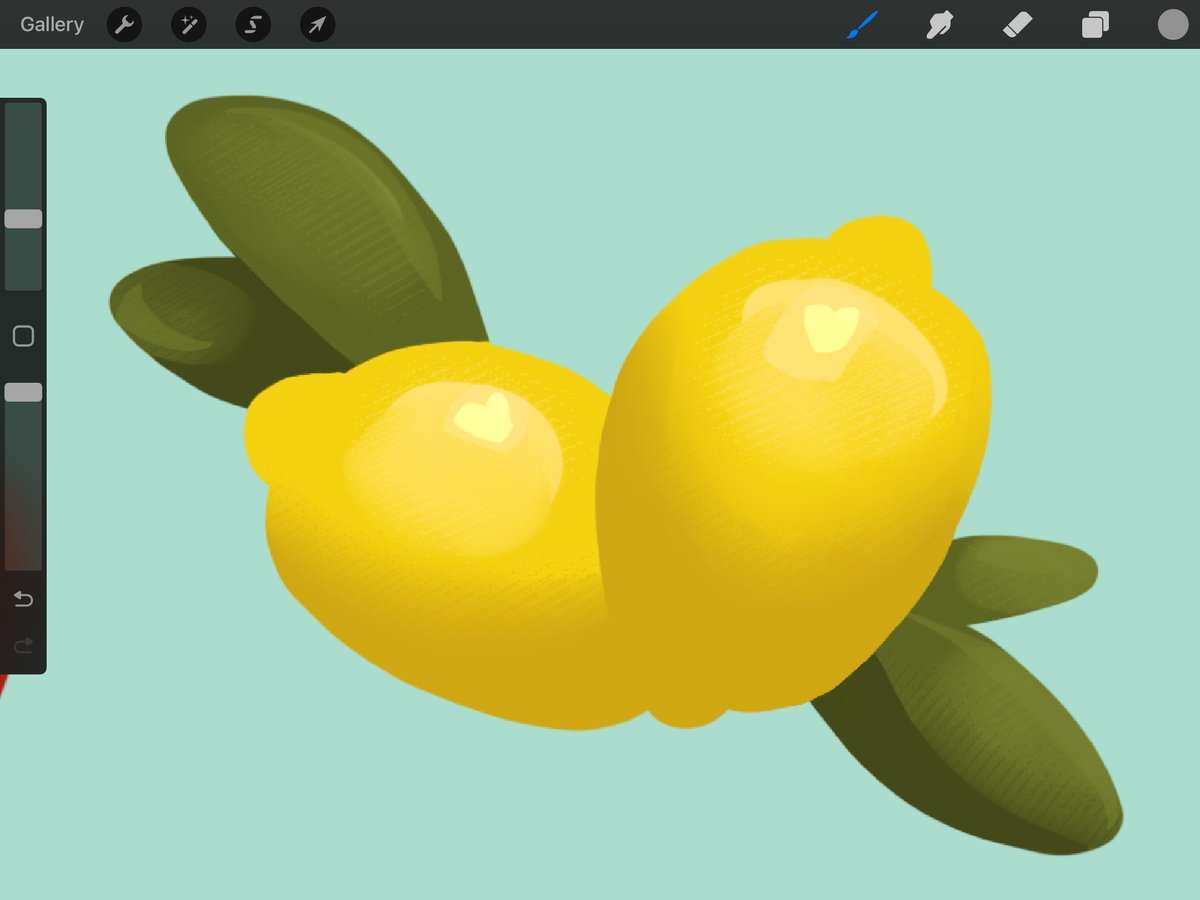Activate the Selection tool (S icon)
The width and height of the screenshot is (1200, 900).
[x=253, y=25]
